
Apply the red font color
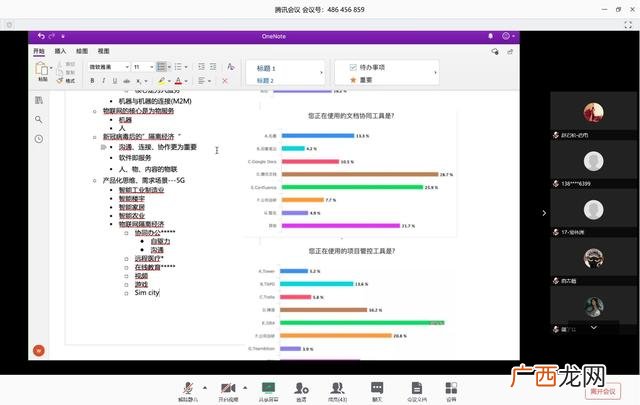[x=178, y=81]
